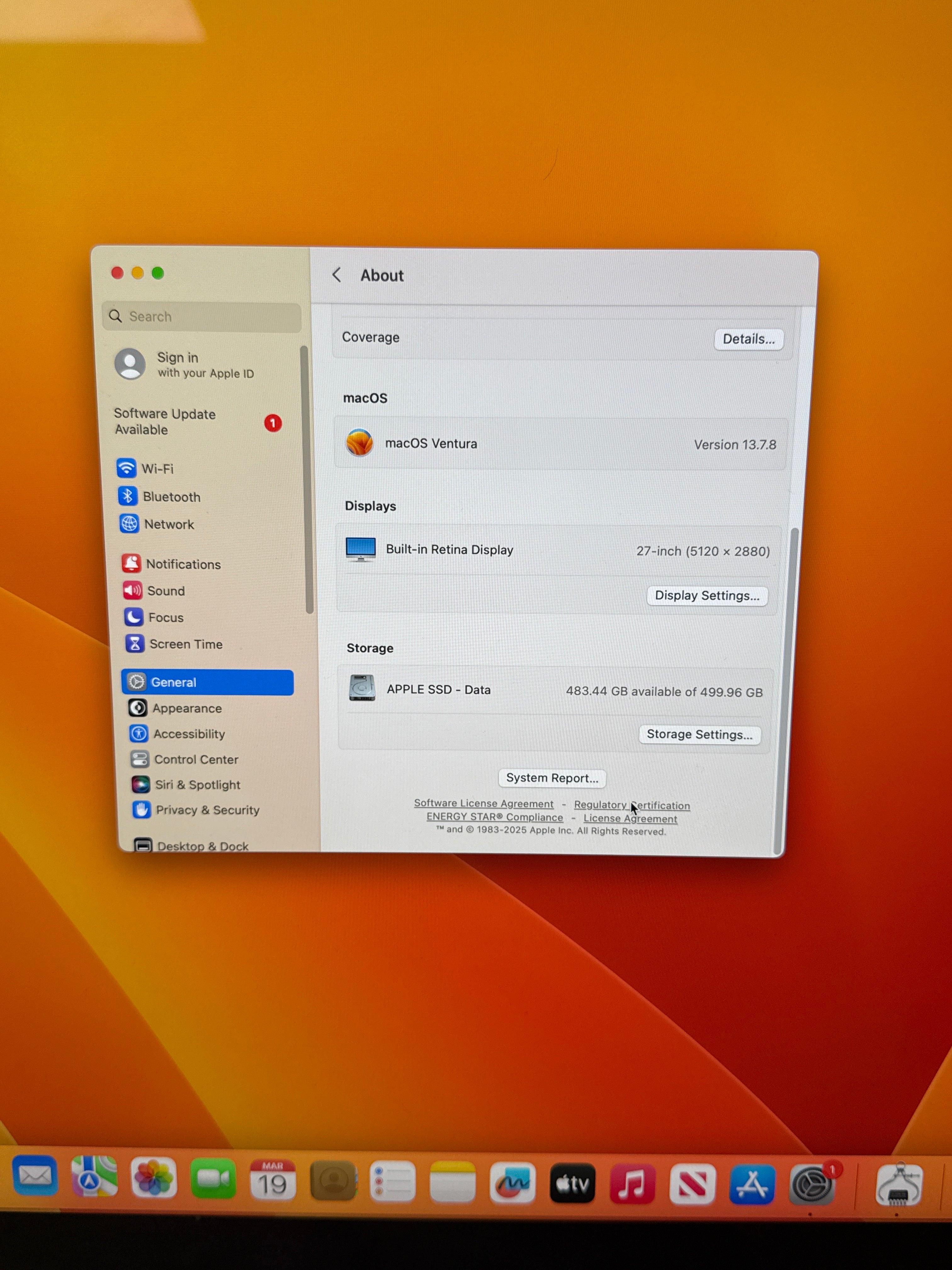Viewport: 952px width, 1270px height.
Task: Click the Displays section heading
Action: pos(370,506)
